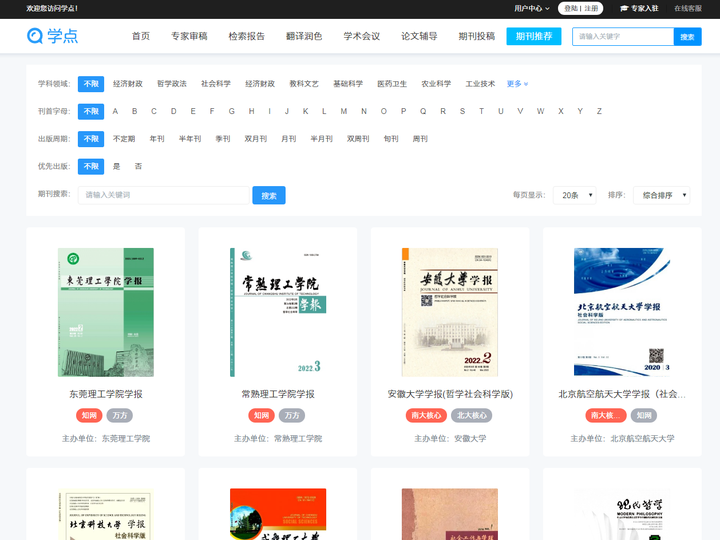
Task: Click the 期刊搜索 搜索 button
Action: (269, 195)
